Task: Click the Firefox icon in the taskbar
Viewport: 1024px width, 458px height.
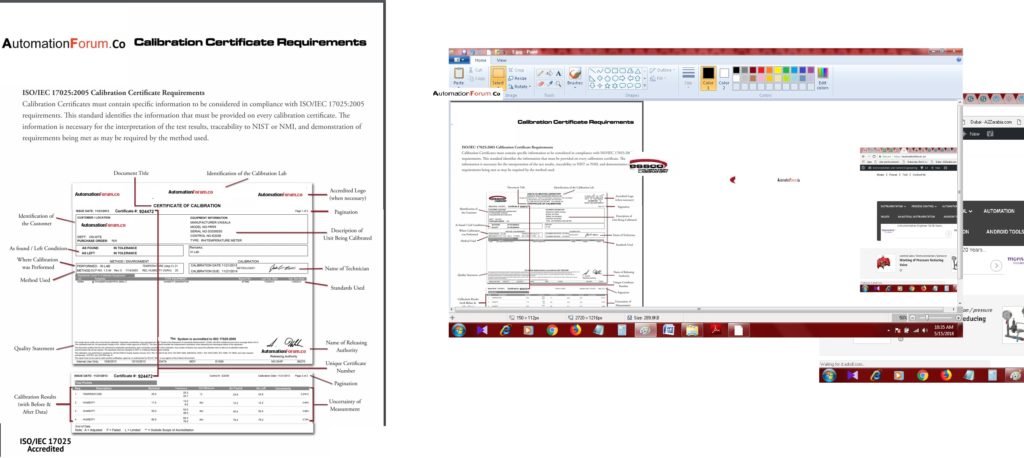Action: click(577, 330)
